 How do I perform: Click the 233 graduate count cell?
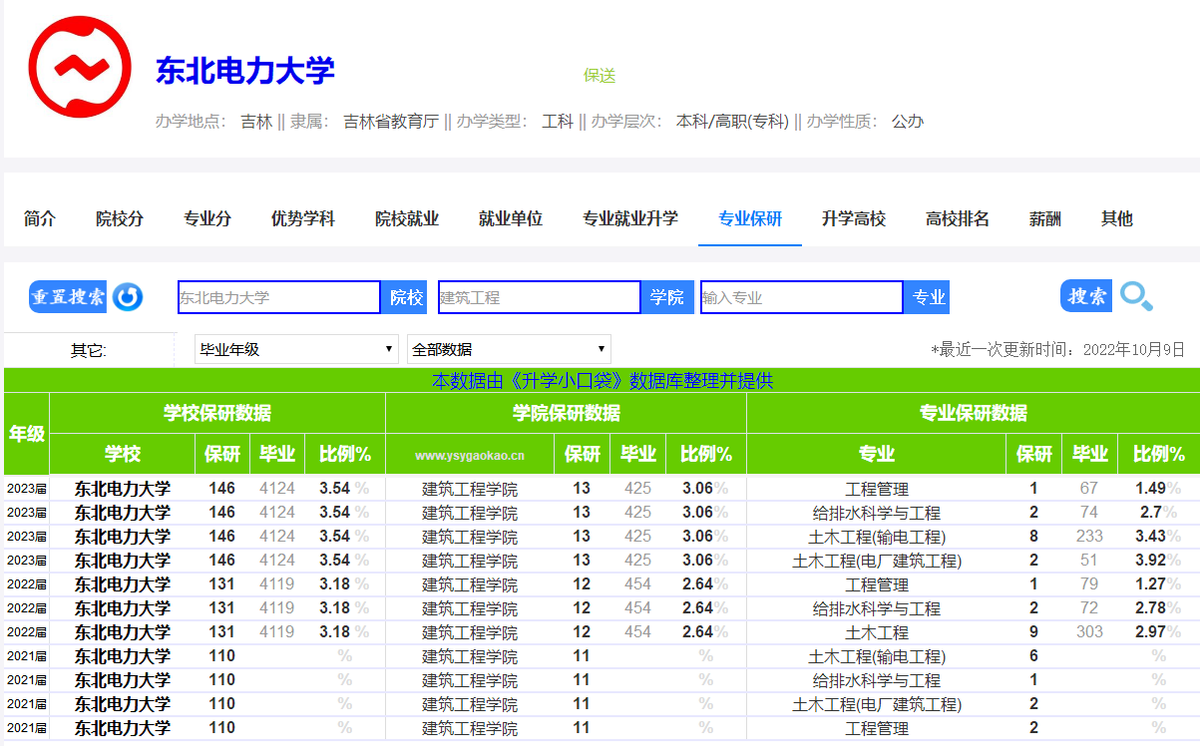(x=1089, y=536)
